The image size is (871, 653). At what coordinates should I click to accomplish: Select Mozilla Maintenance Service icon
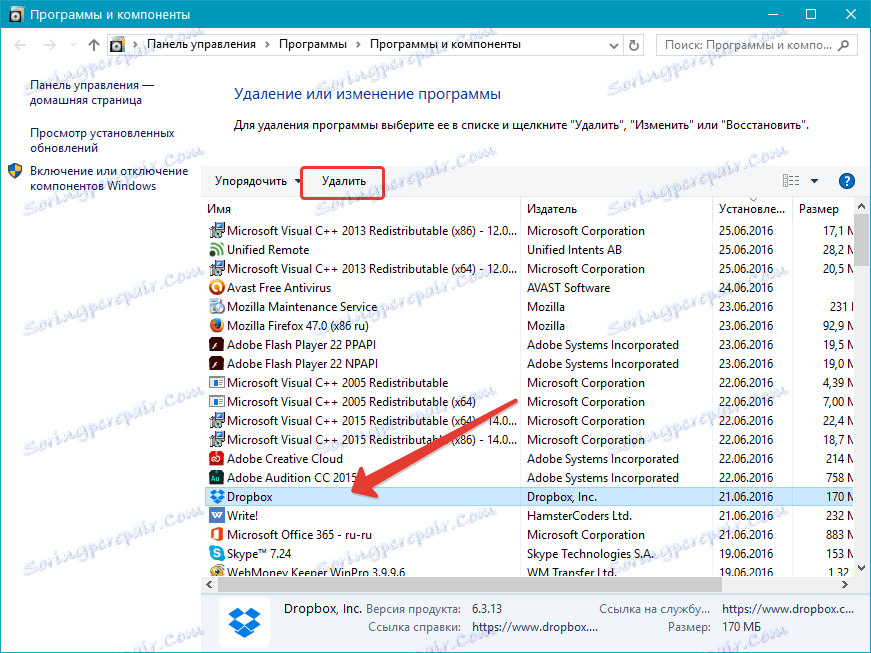point(216,307)
